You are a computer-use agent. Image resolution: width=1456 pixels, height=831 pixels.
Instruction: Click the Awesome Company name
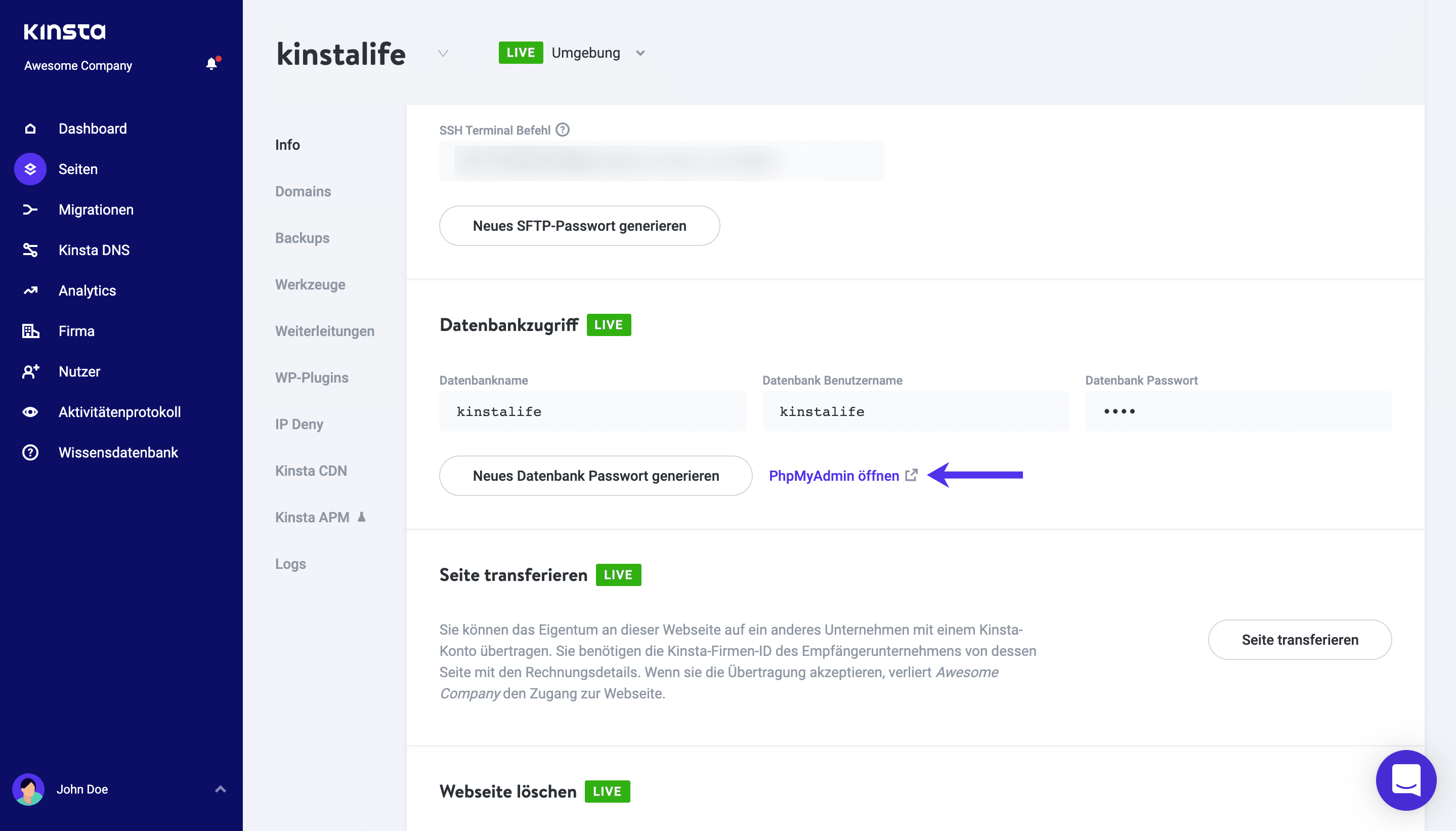pos(78,66)
